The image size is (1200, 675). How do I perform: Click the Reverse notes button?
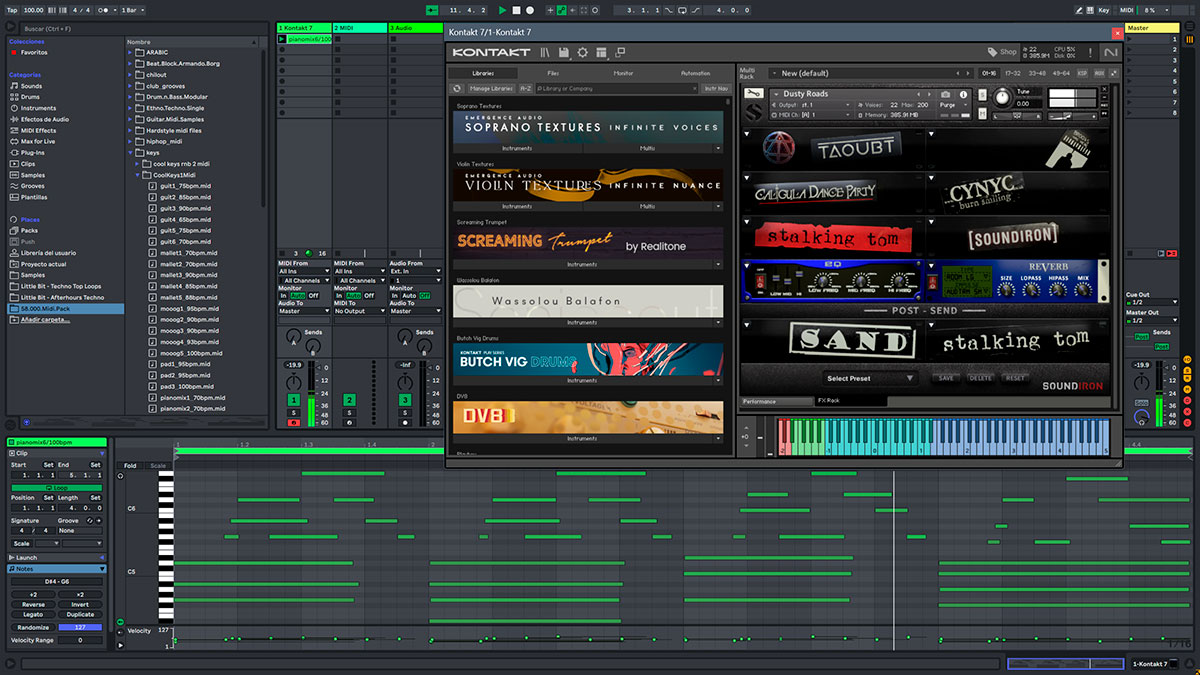pyautogui.click(x=33, y=604)
